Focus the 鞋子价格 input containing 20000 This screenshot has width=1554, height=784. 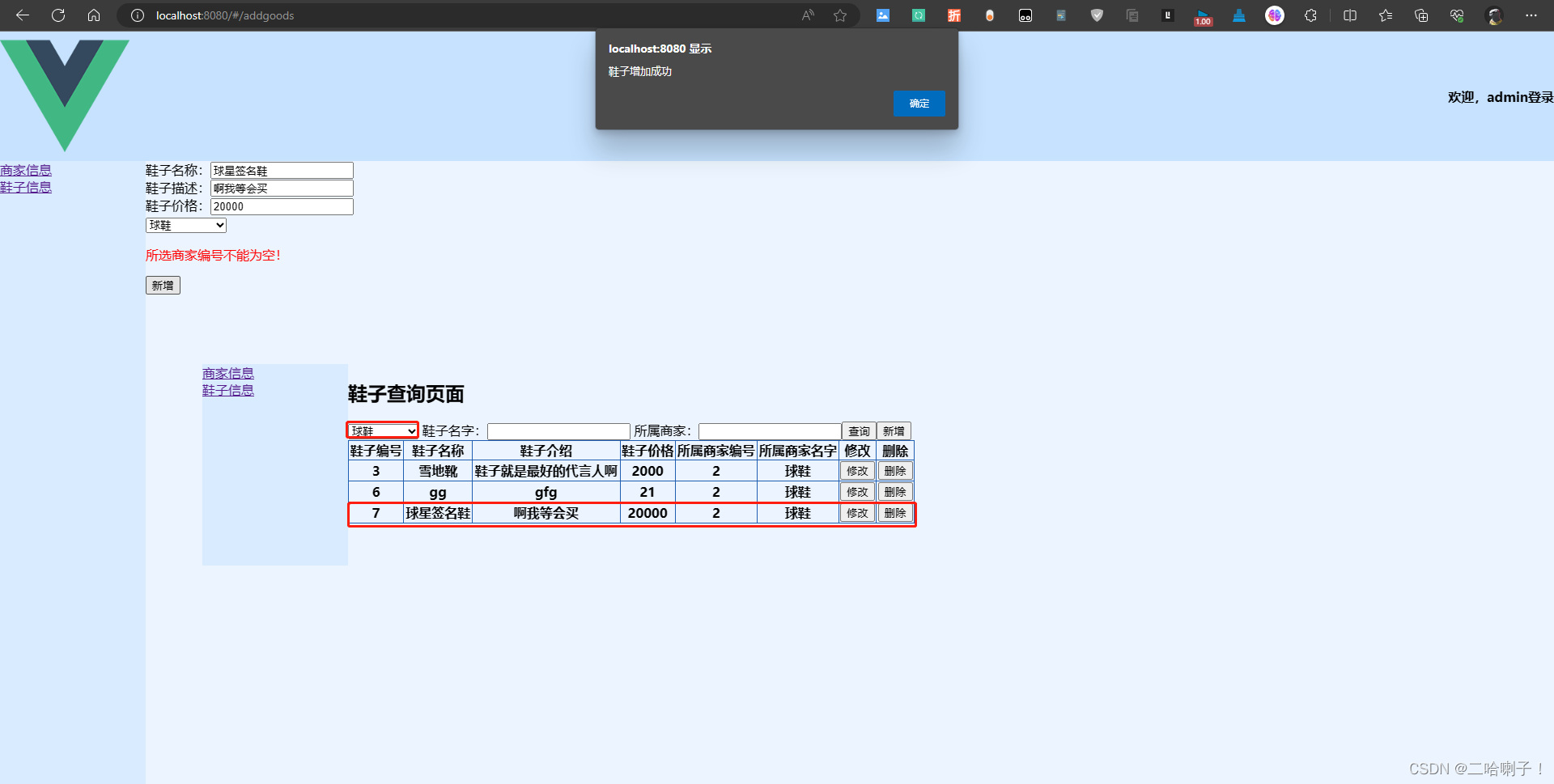click(282, 206)
